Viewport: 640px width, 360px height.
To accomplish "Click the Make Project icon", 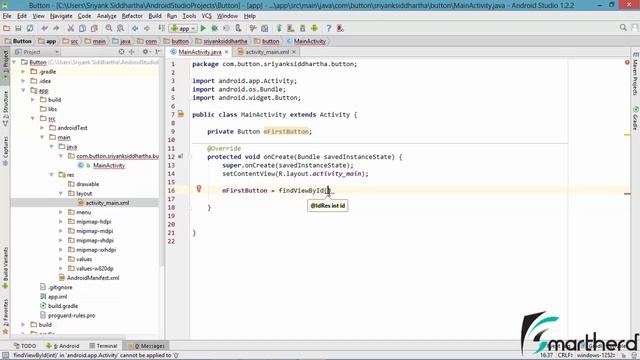I will tap(162, 28).
